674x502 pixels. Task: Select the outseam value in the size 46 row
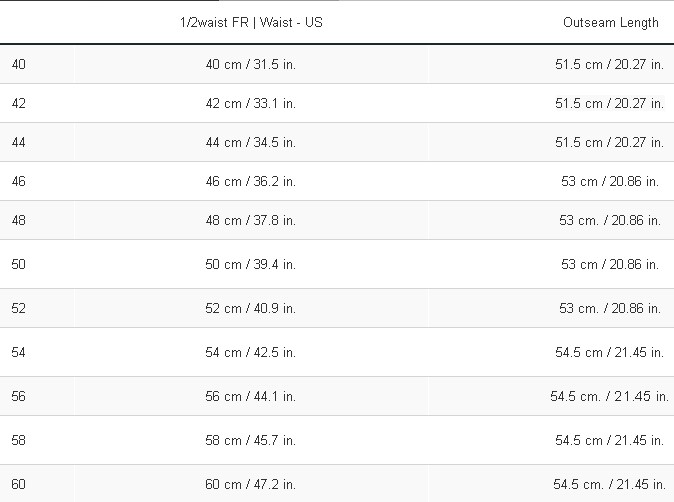point(610,181)
